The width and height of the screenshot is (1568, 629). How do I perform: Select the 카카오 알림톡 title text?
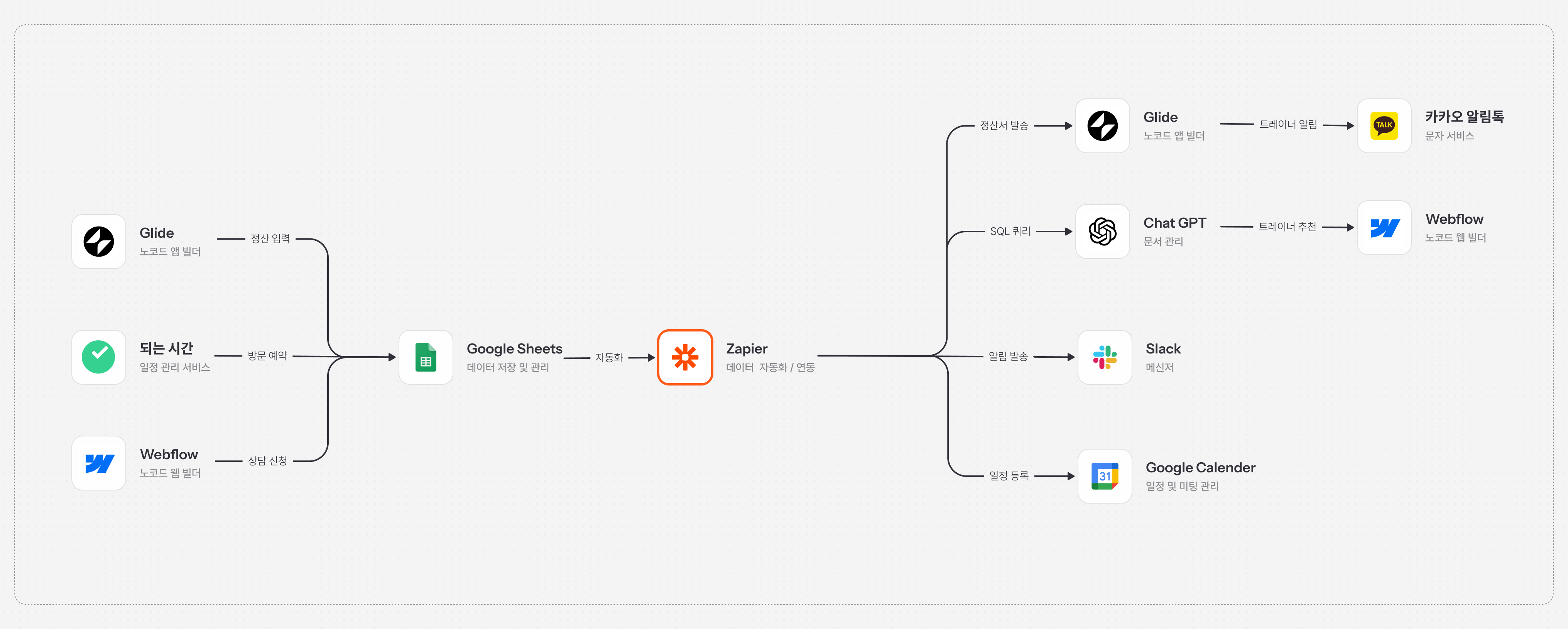coord(1464,117)
